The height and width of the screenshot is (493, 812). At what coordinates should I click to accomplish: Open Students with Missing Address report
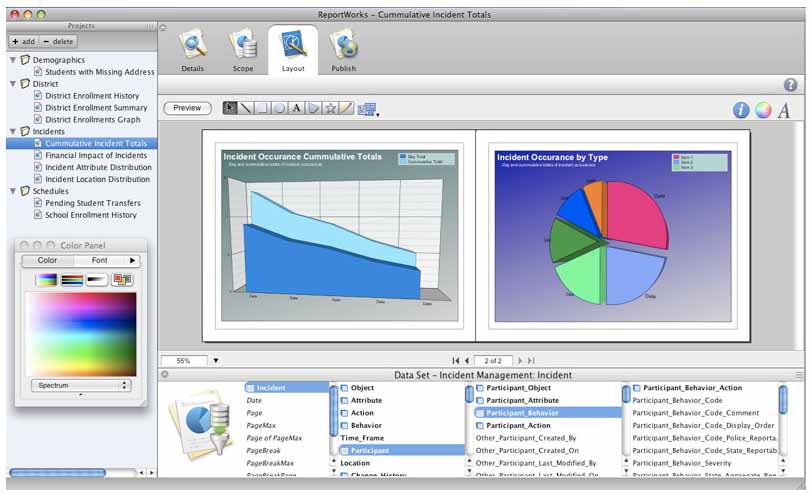94,72
